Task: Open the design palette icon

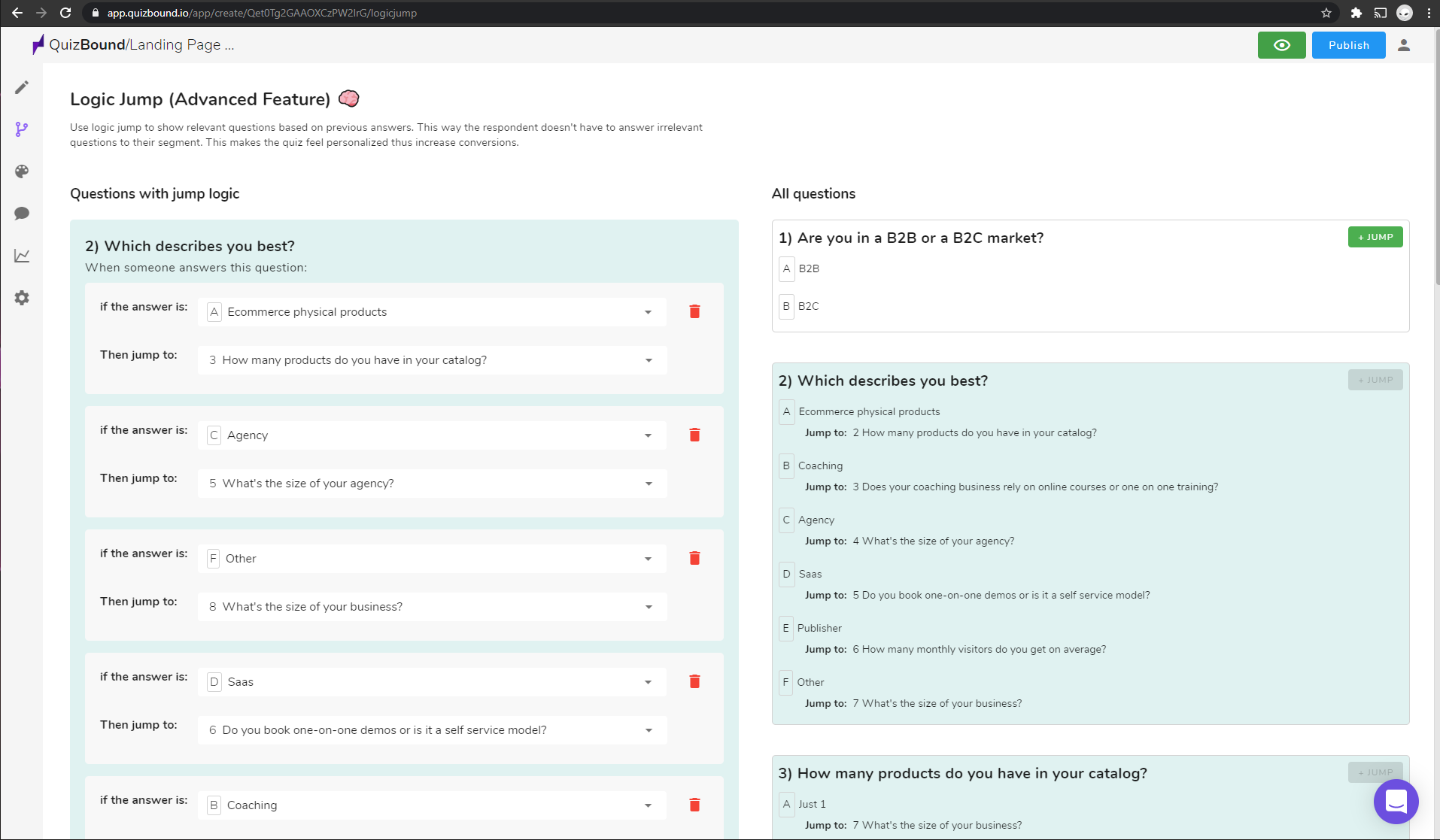Action: click(22, 171)
